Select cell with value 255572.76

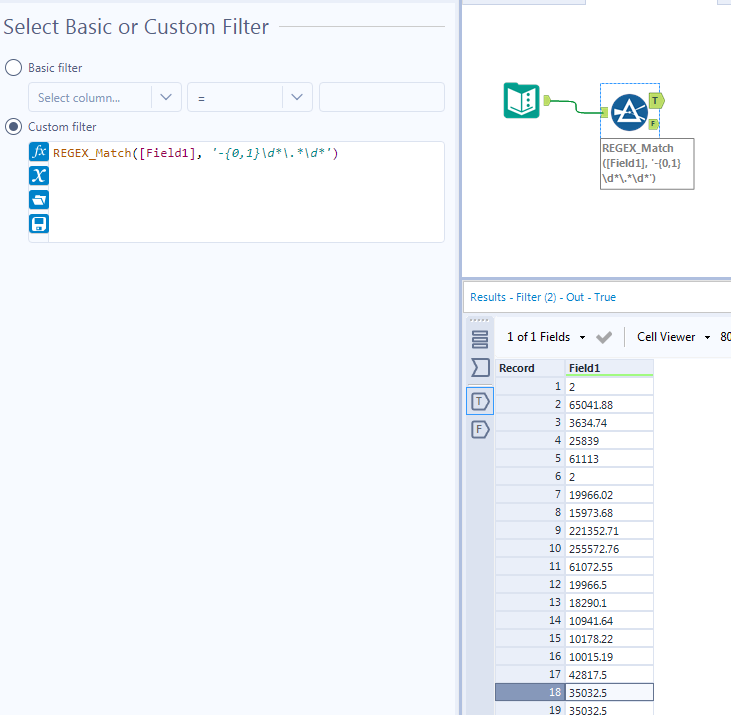coord(609,549)
